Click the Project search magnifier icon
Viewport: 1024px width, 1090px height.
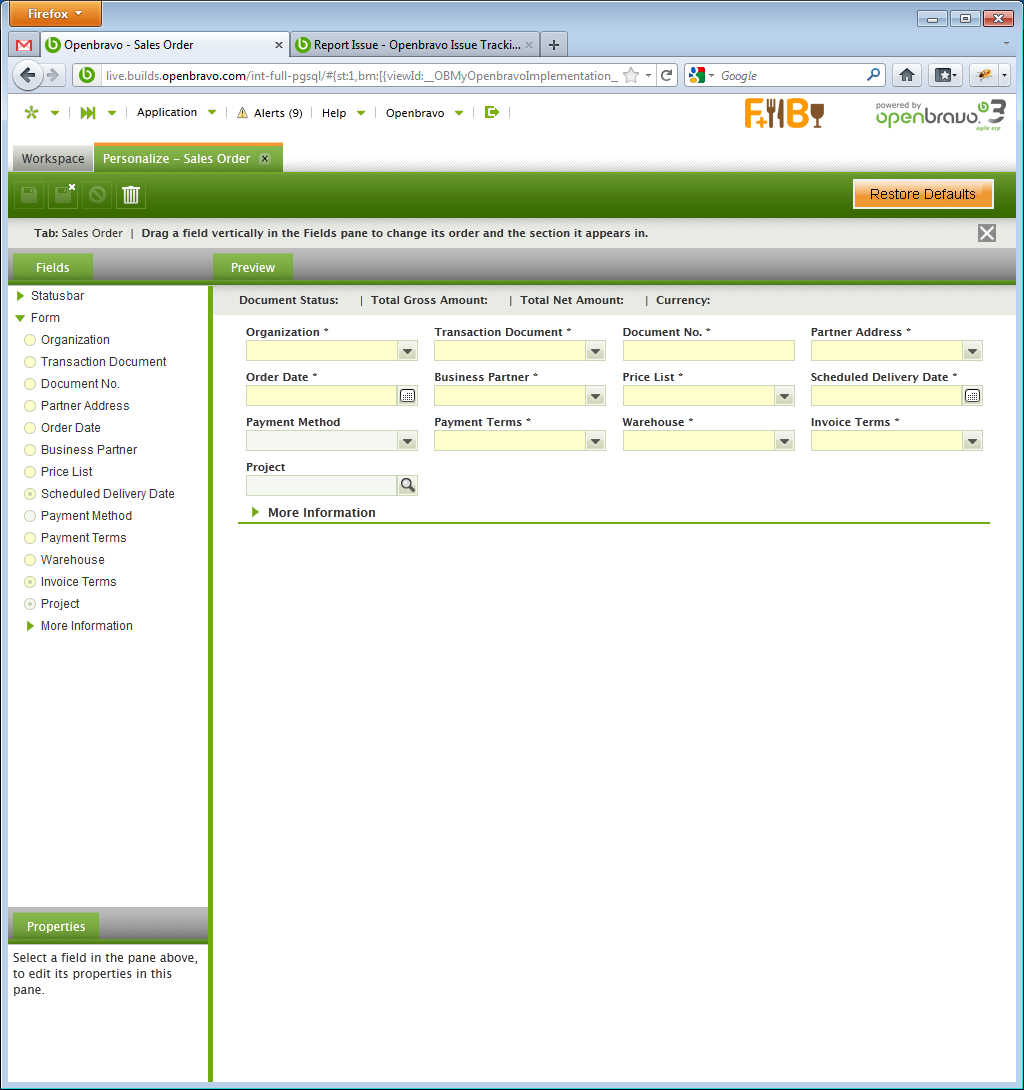click(x=407, y=486)
